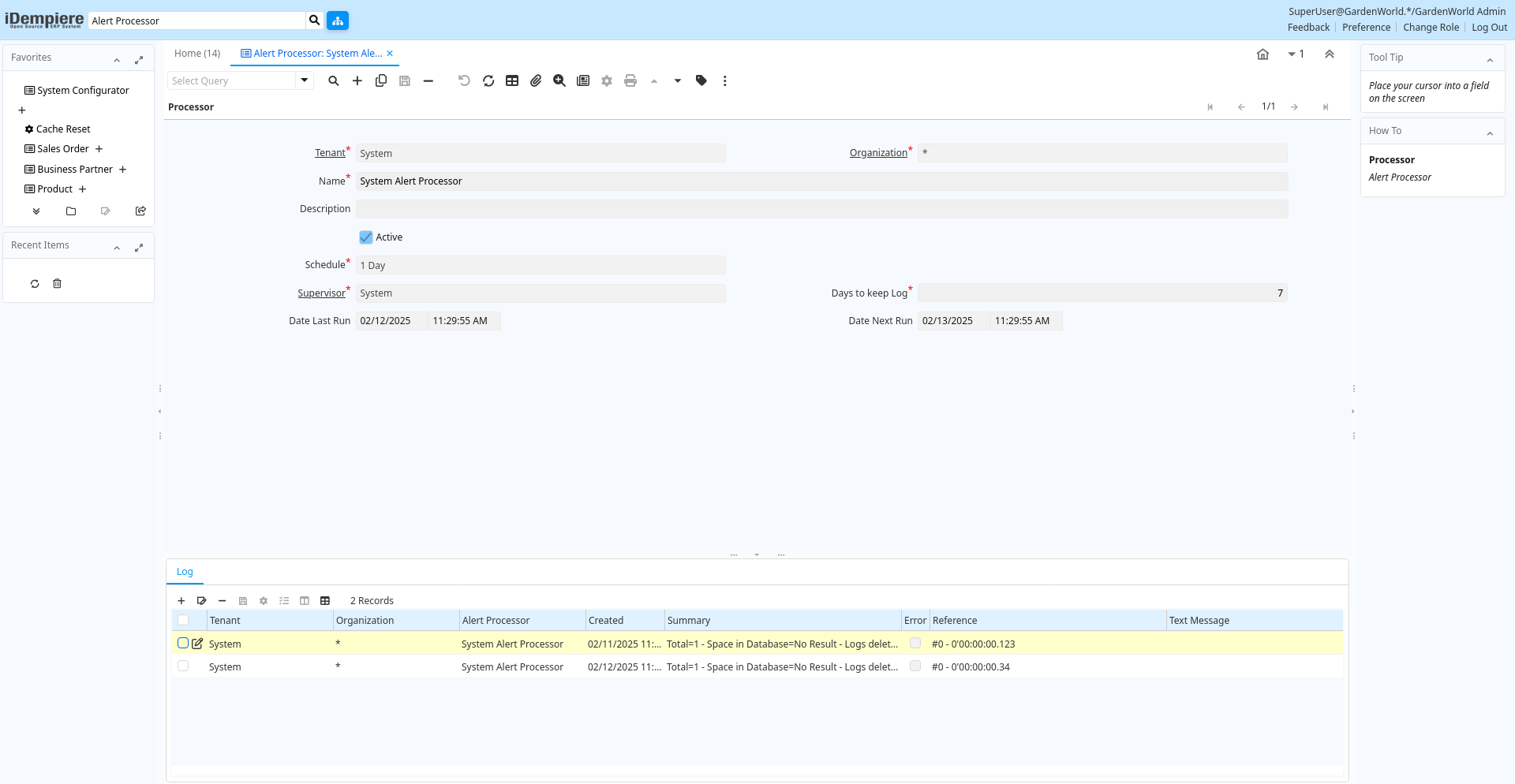Select the Log tab
The image size is (1515, 784).
coord(185,572)
